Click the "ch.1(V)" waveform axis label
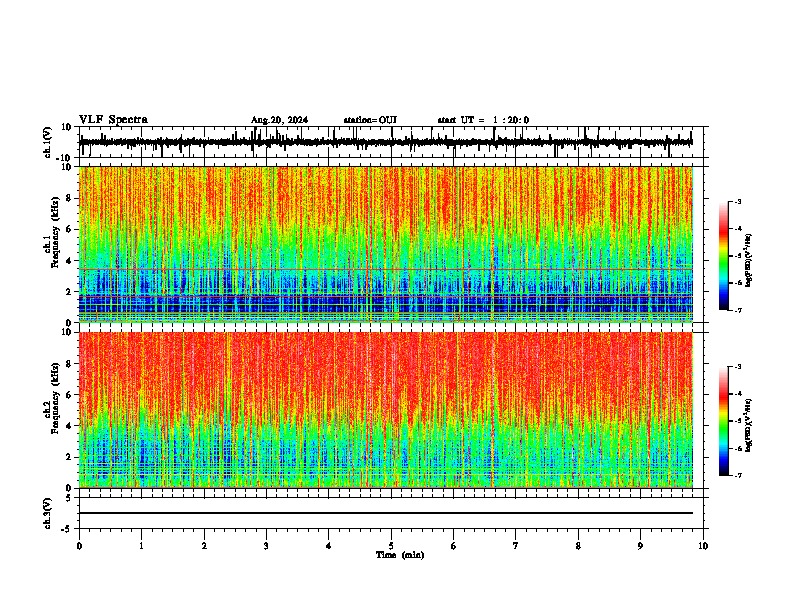This screenshot has width=792, height=612. pyautogui.click(x=48, y=142)
